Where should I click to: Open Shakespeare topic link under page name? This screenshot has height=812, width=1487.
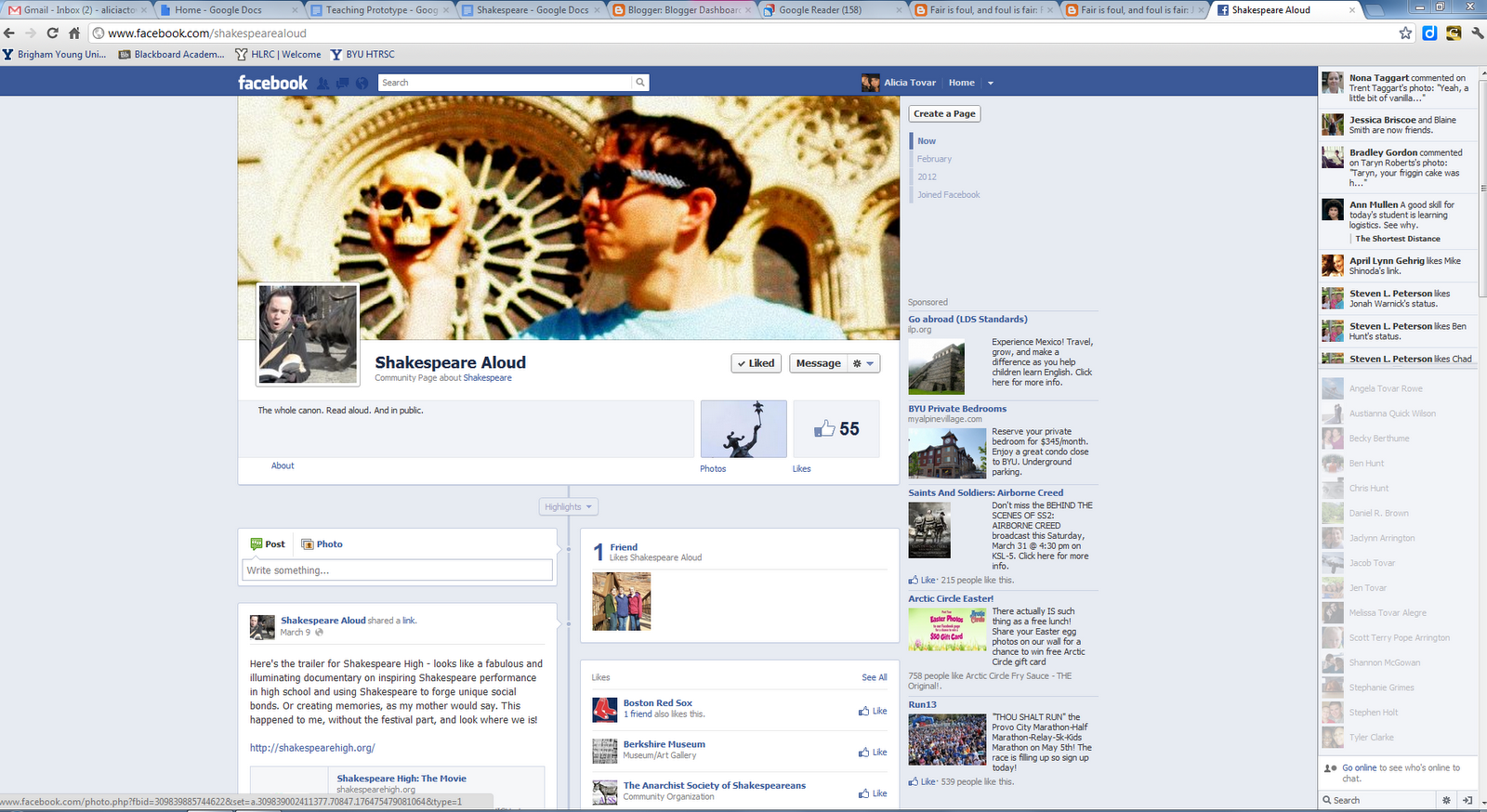point(488,378)
